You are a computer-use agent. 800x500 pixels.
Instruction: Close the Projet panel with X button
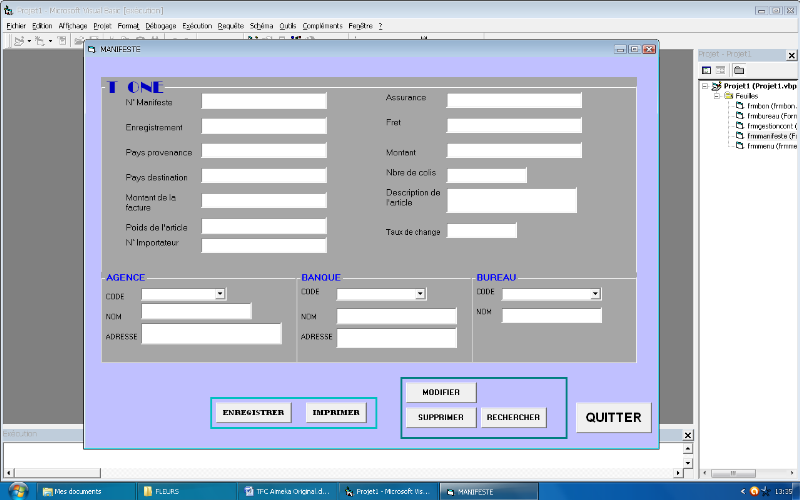(x=792, y=54)
